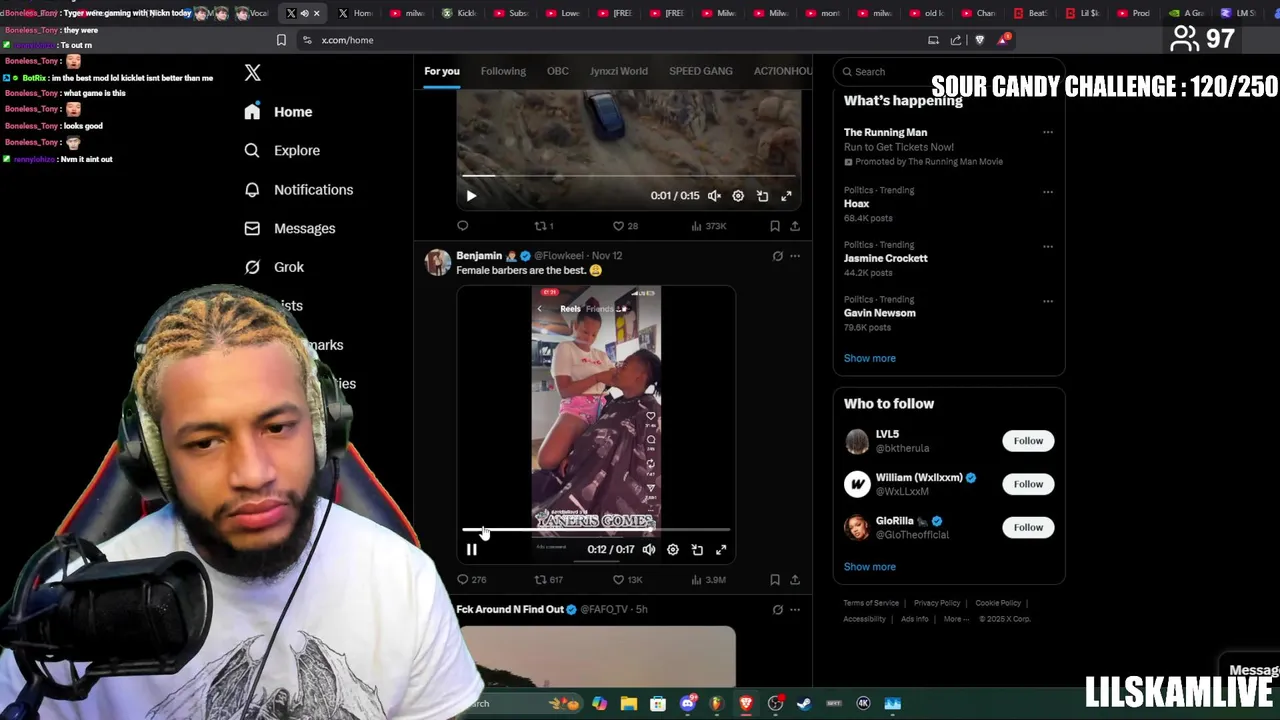Toggle picture-in-picture on top video
The image size is (1280, 720).
(x=762, y=196)
